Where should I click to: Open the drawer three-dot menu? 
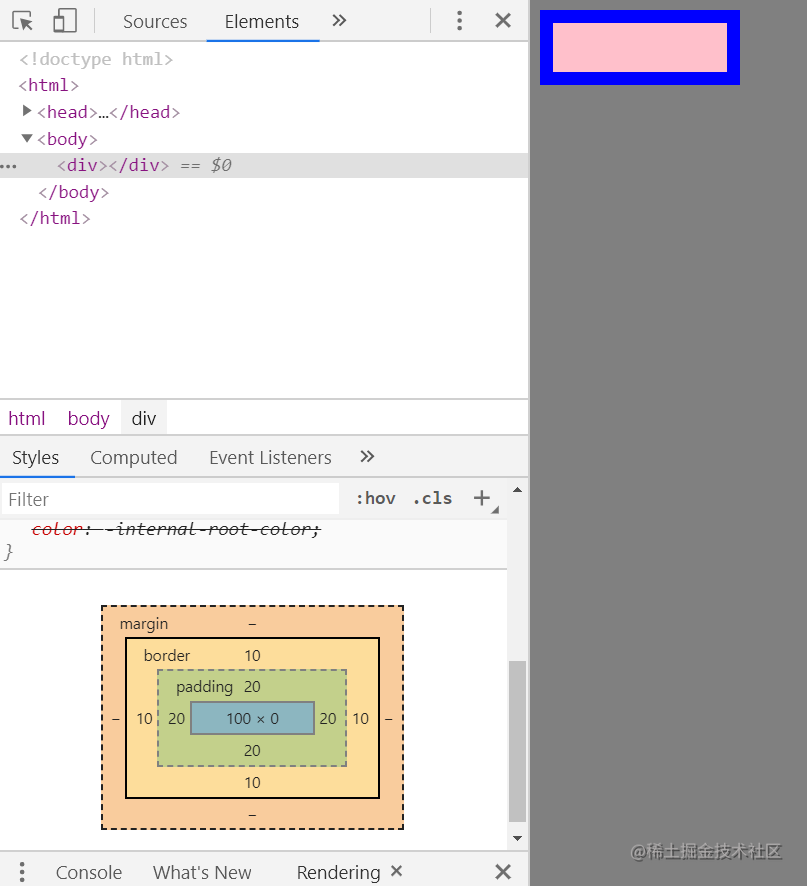point(22,872)
